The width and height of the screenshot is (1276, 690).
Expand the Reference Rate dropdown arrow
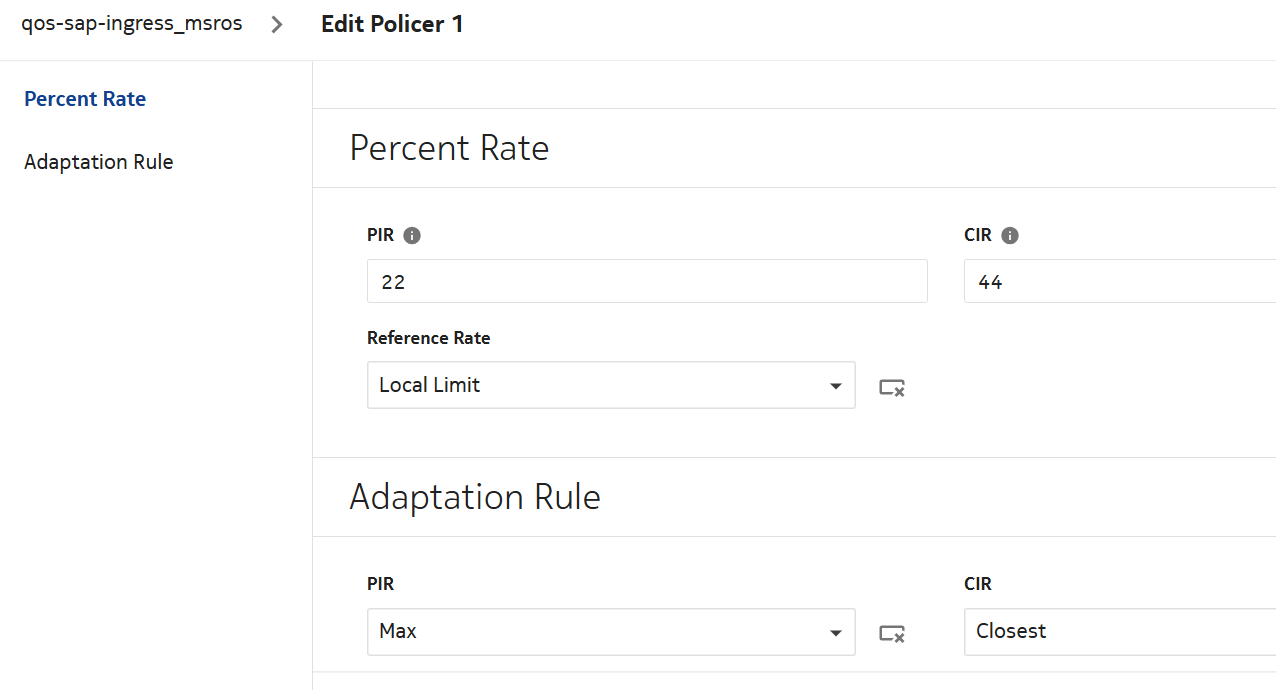point(836,386)
